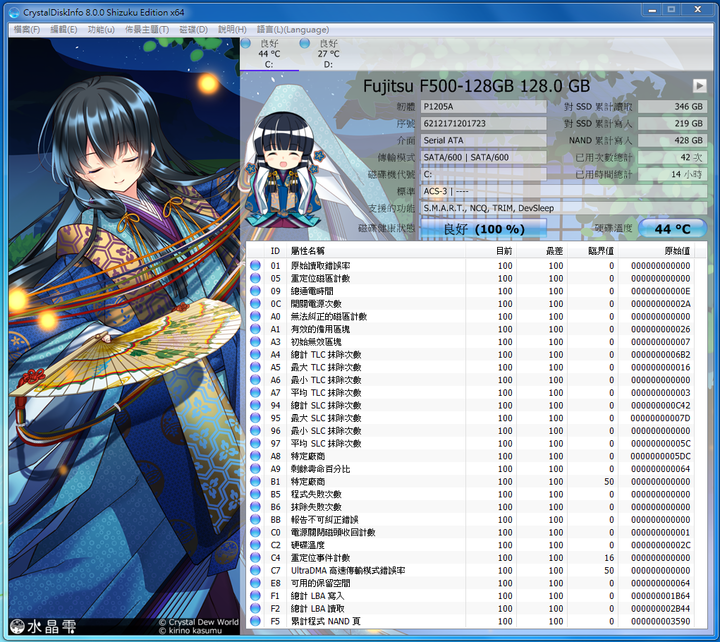Click the status icon for attribute 96
Image resolution: width=720 pixels, height=642 pixels.
point(255,431)
